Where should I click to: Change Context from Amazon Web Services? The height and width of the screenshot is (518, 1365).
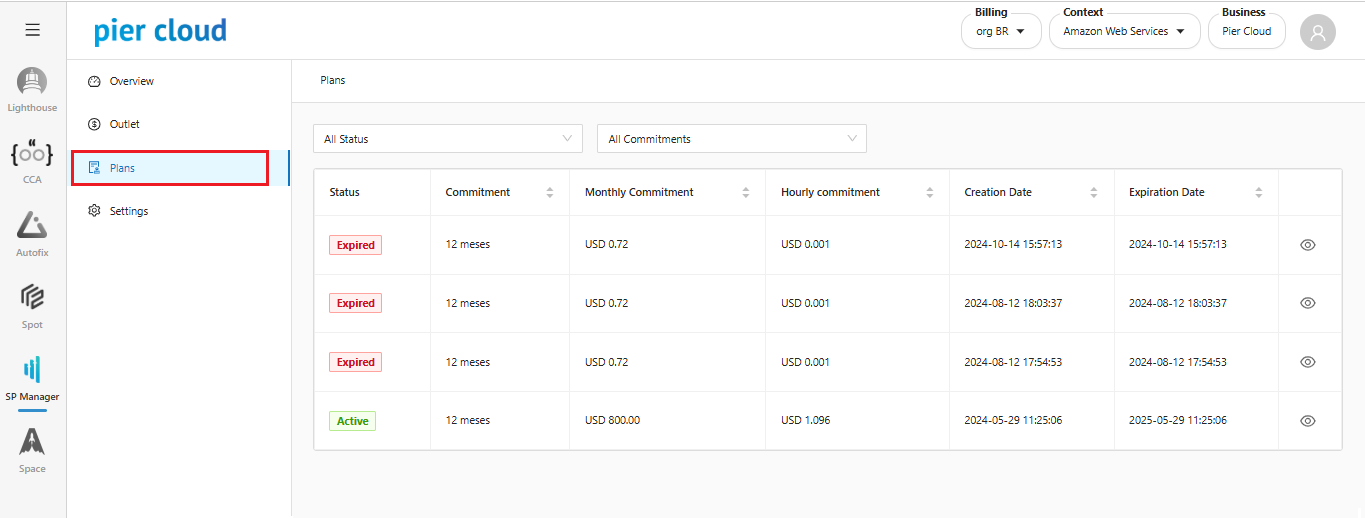(x=1124, y=32)
